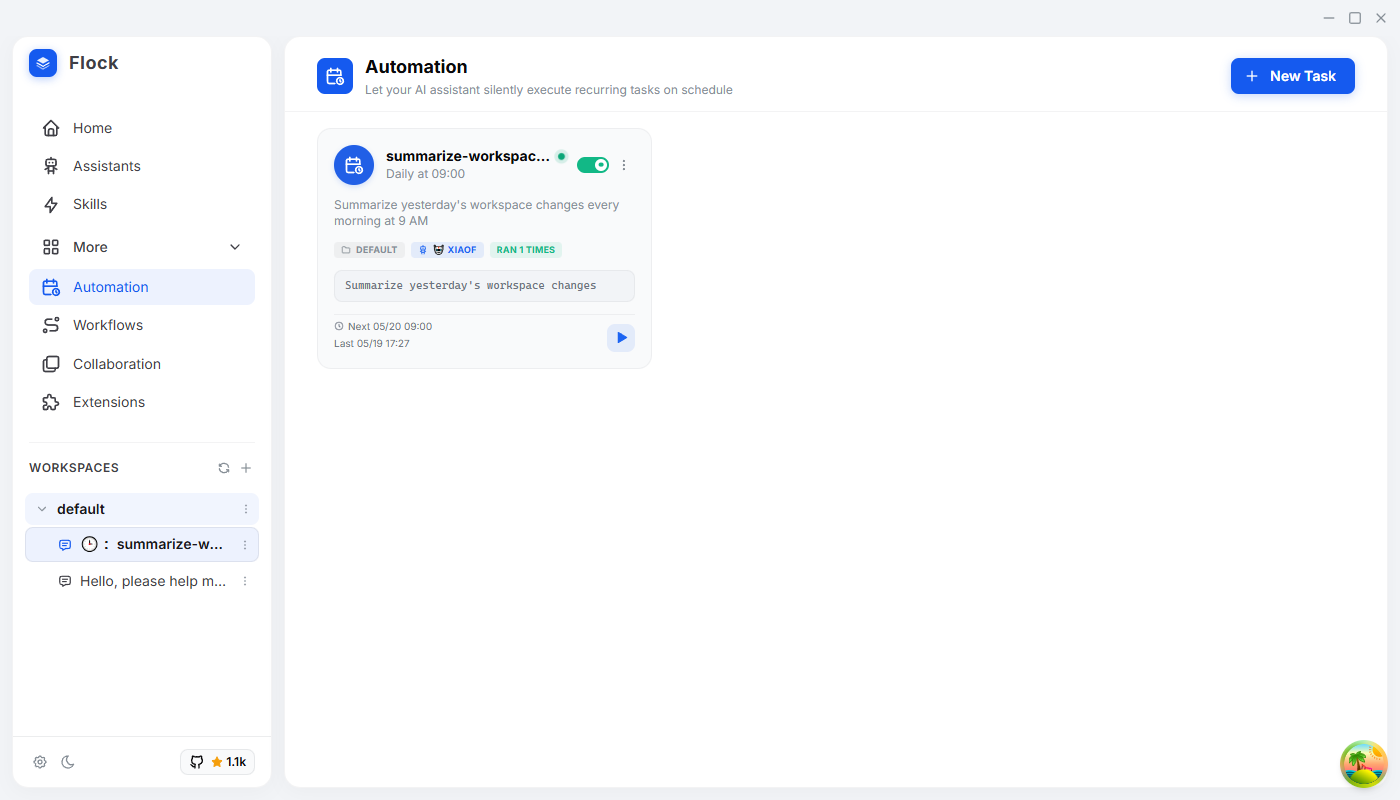Click the Automation calendar-clock sidebar icon
This screenshot has width=1400, height=800.
[x=51, y=287]
